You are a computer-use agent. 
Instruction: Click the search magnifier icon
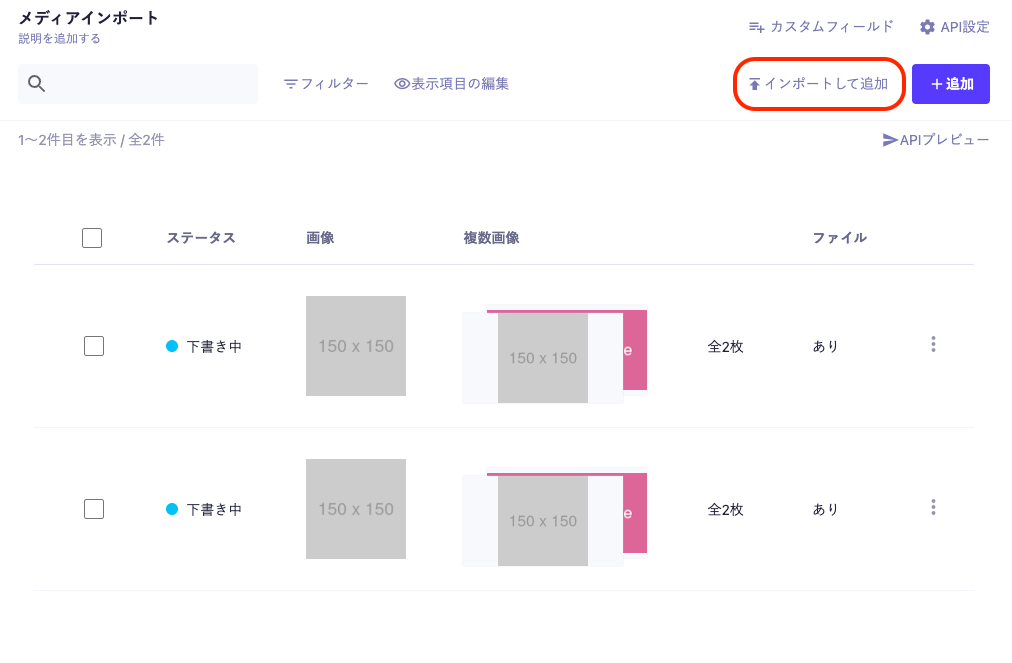point(37,84)
